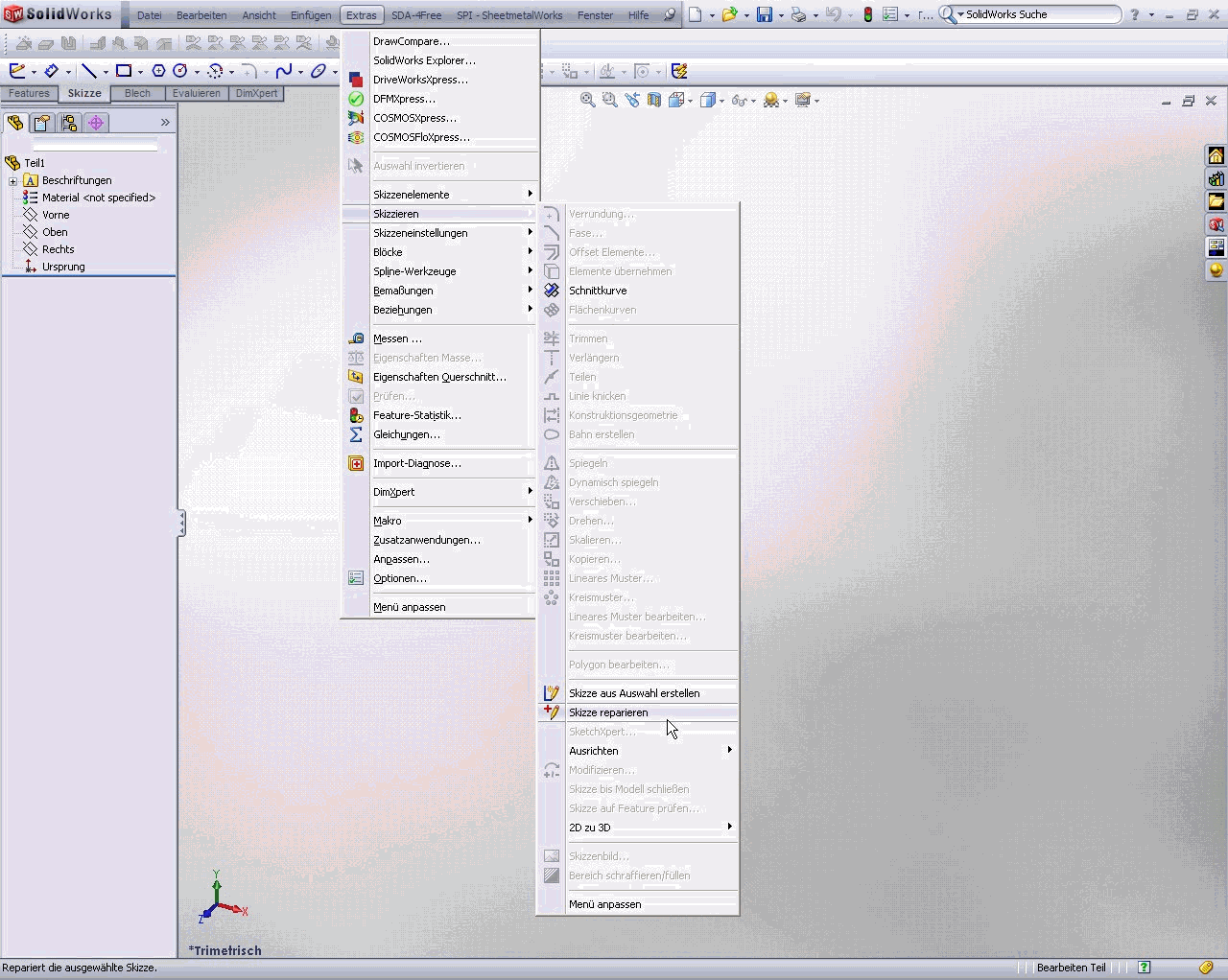Click the panel collapse handle
The width and height of the screenshot is (1228, 980).
181,523
